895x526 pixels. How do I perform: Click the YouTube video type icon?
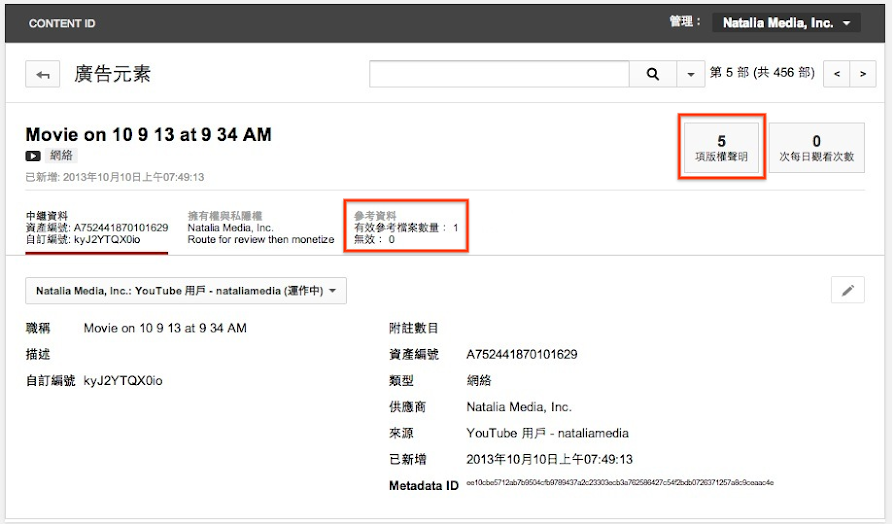(33, 156)
